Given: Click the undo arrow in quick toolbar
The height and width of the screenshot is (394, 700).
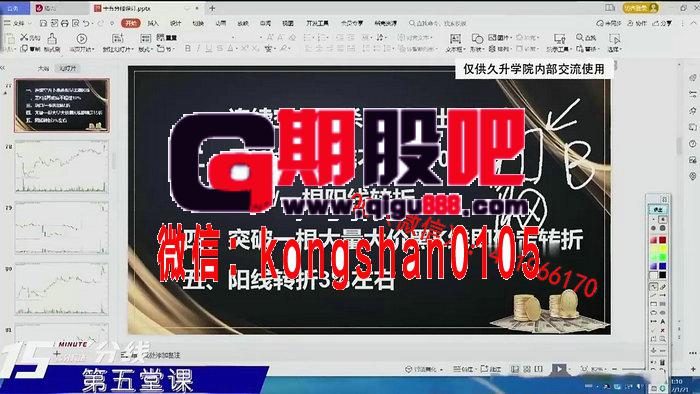Looking at the screenshot, I should point(86,23).
